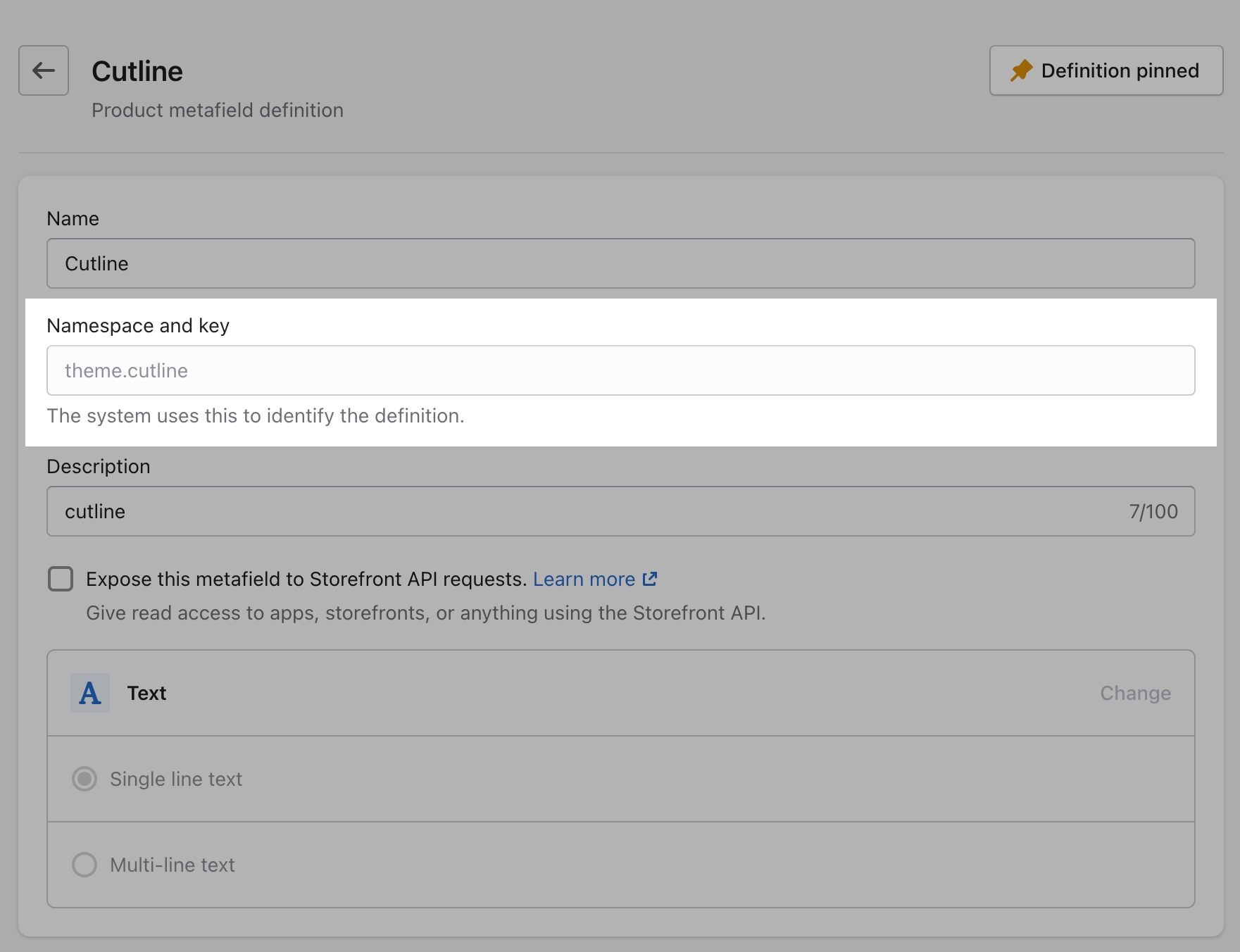
Task: Open the Learn more link
Action: click(x=584, y=579)
